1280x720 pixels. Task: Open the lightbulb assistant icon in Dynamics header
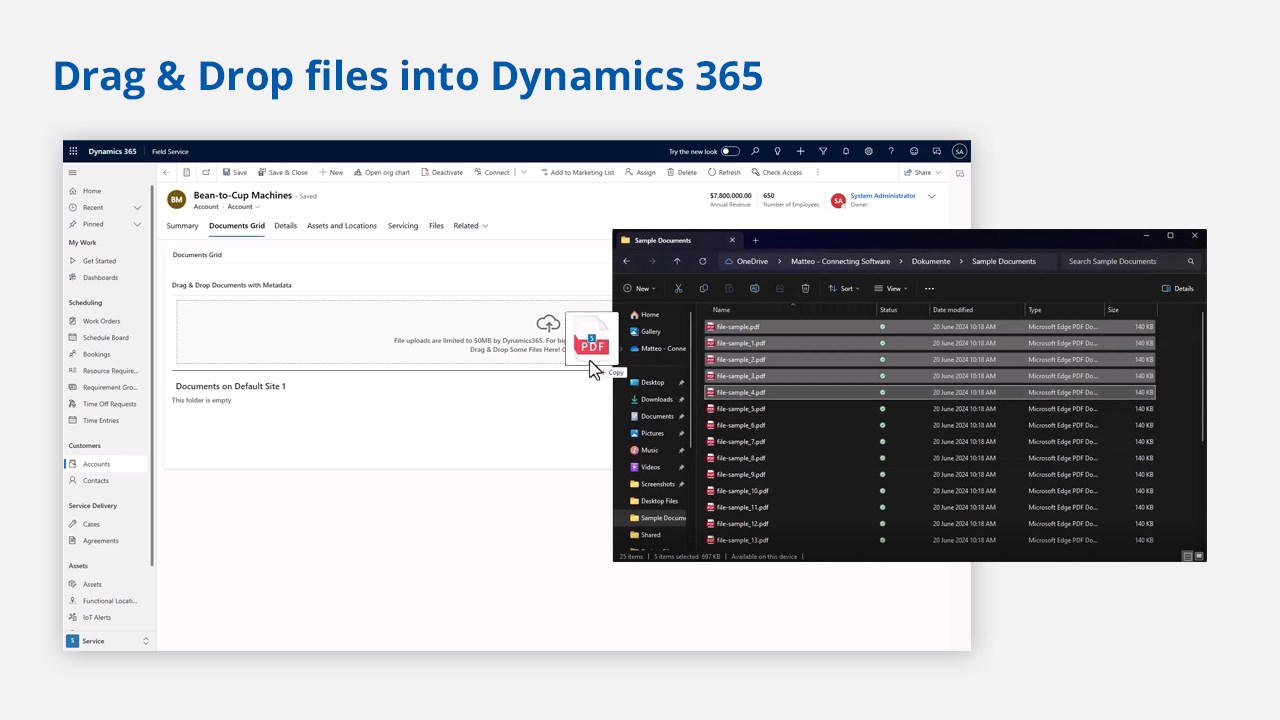777,151
